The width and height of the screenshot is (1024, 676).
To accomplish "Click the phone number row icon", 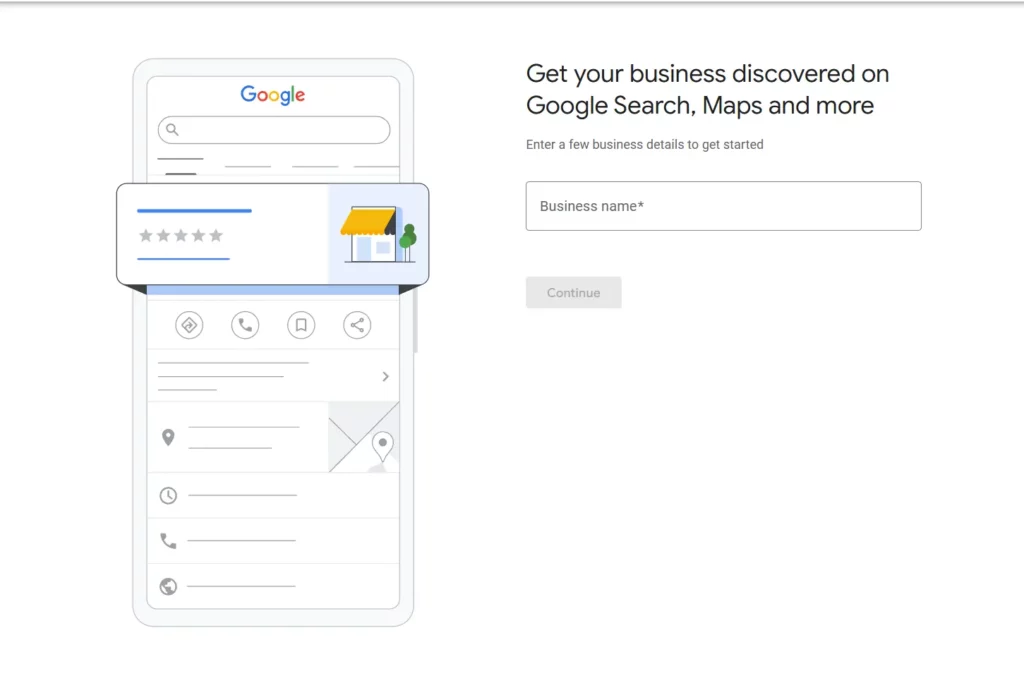I will click(x=167, y=540).
